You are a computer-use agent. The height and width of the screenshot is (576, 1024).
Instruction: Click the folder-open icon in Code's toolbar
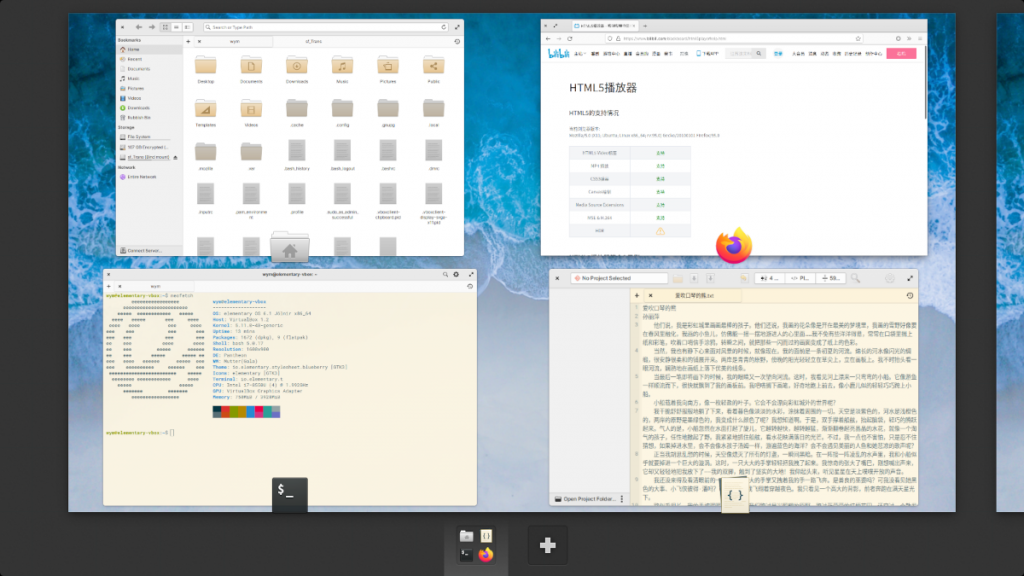tap(677, 278)
